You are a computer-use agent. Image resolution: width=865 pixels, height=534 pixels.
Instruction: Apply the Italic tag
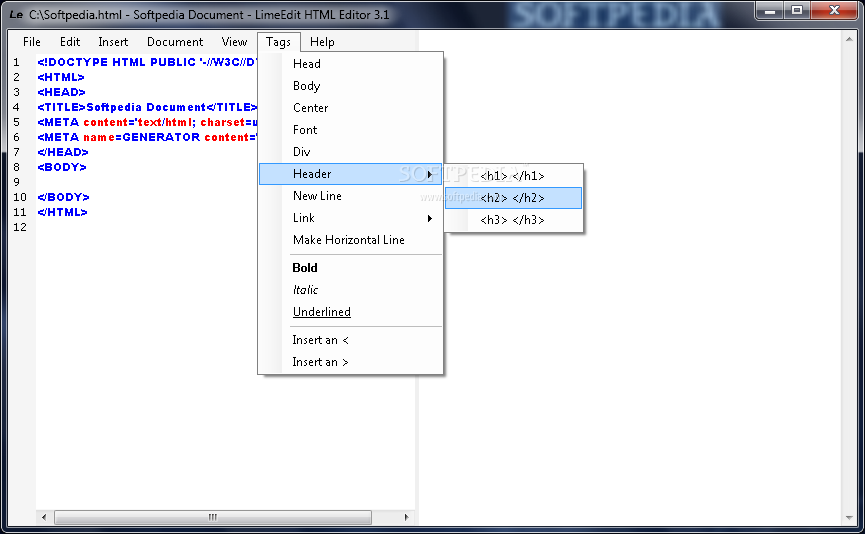pyautogui.click(x=350, y=290)
